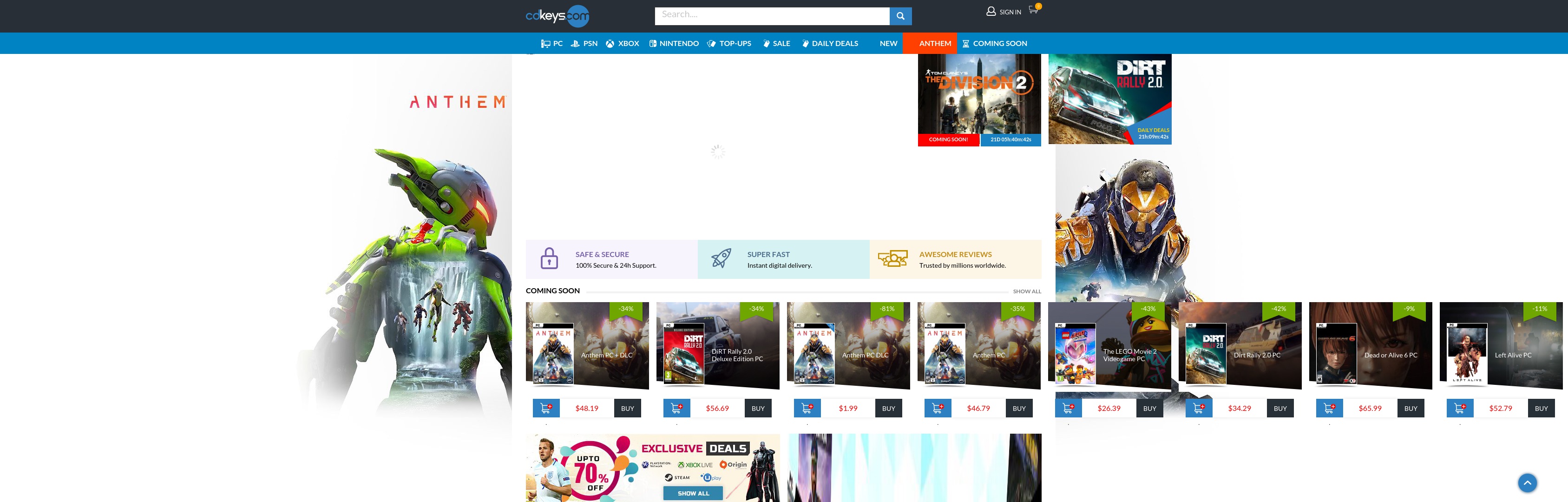Open the DiRT Rally 2.0 Deluxe Edition card
Image resolution: width=1568 pixels, height=502 pixels.
click(x=718, y=345)
